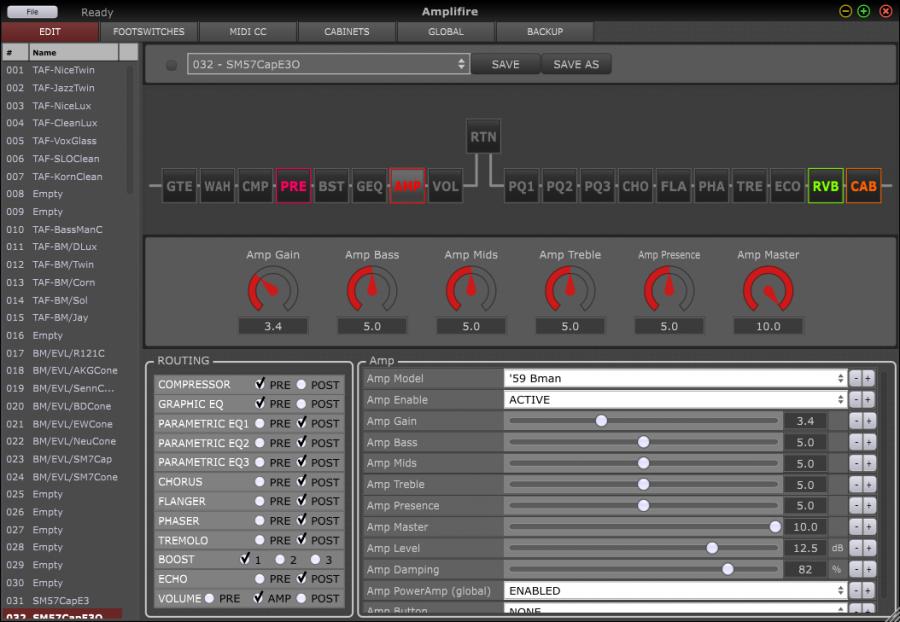Load preset 010 TAF-BassManC
The image size is (900, 622).
[x=66, y=230]
